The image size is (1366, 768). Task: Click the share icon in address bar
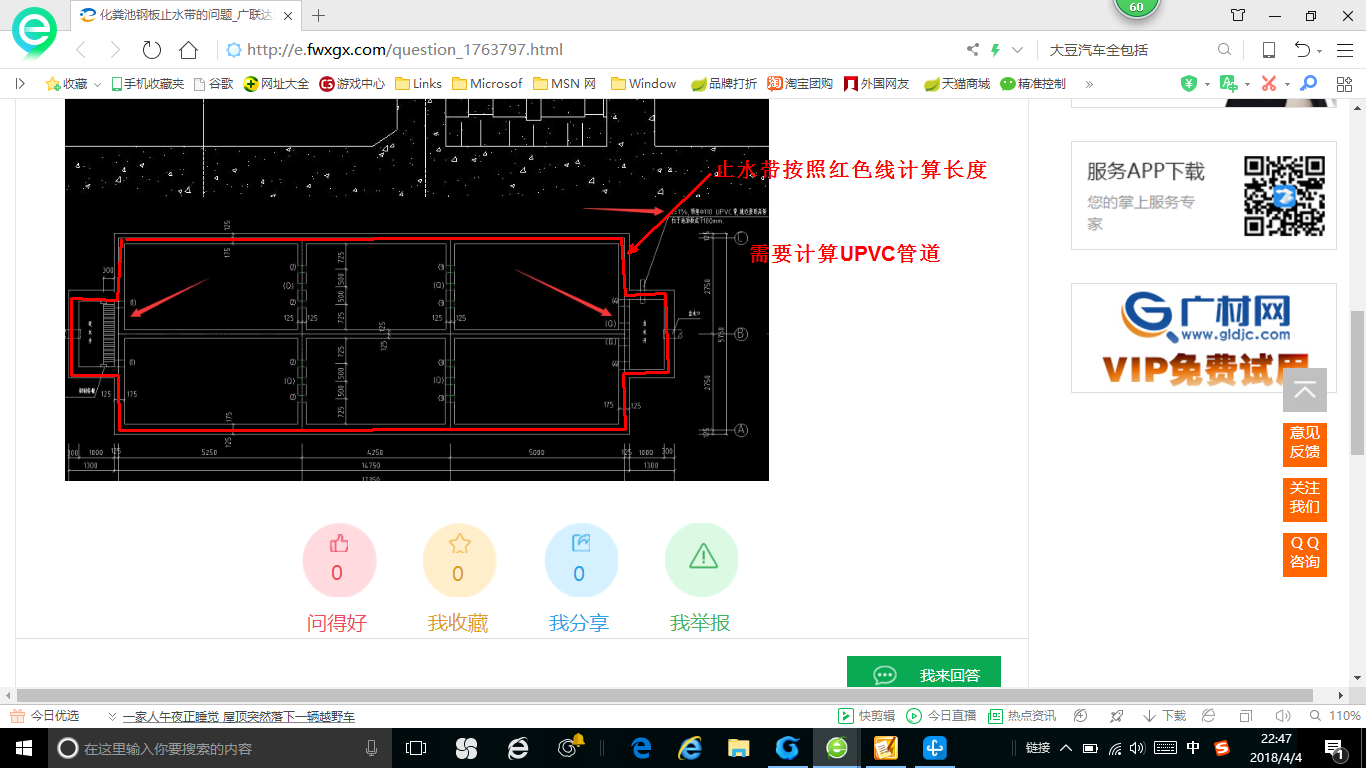(973, 50)
